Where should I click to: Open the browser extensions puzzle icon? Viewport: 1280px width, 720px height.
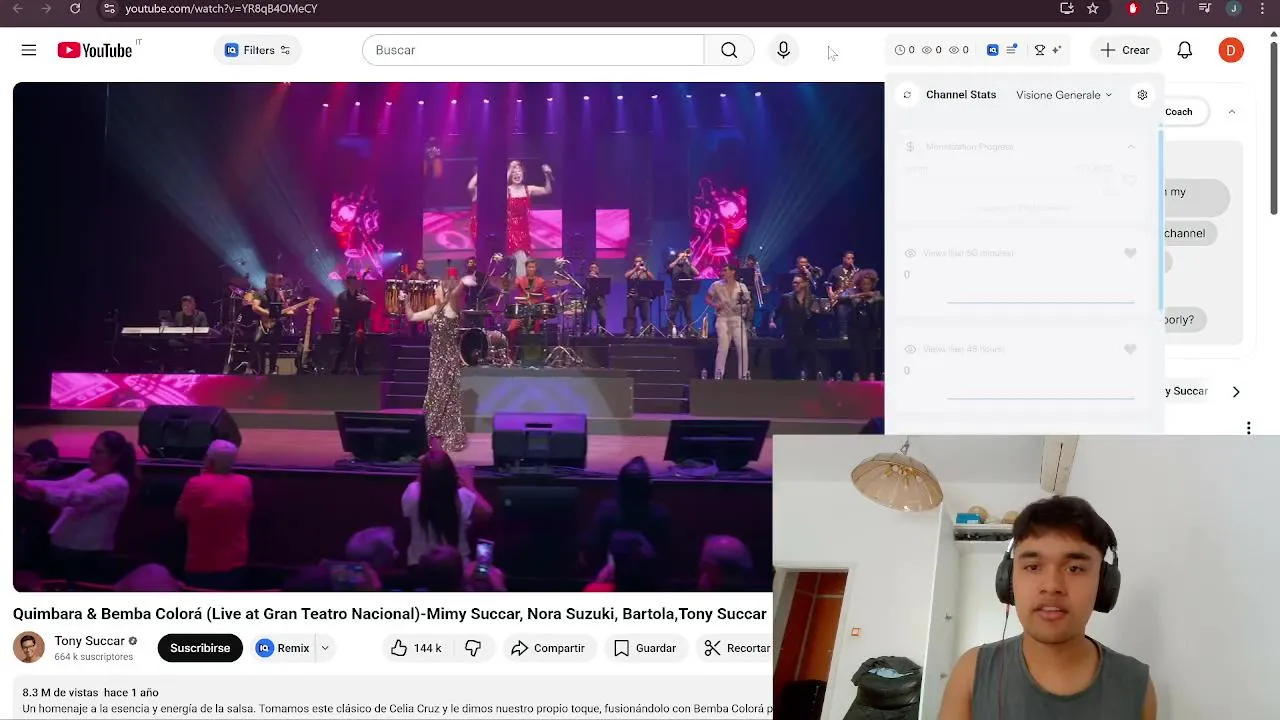coord(1162,8)
